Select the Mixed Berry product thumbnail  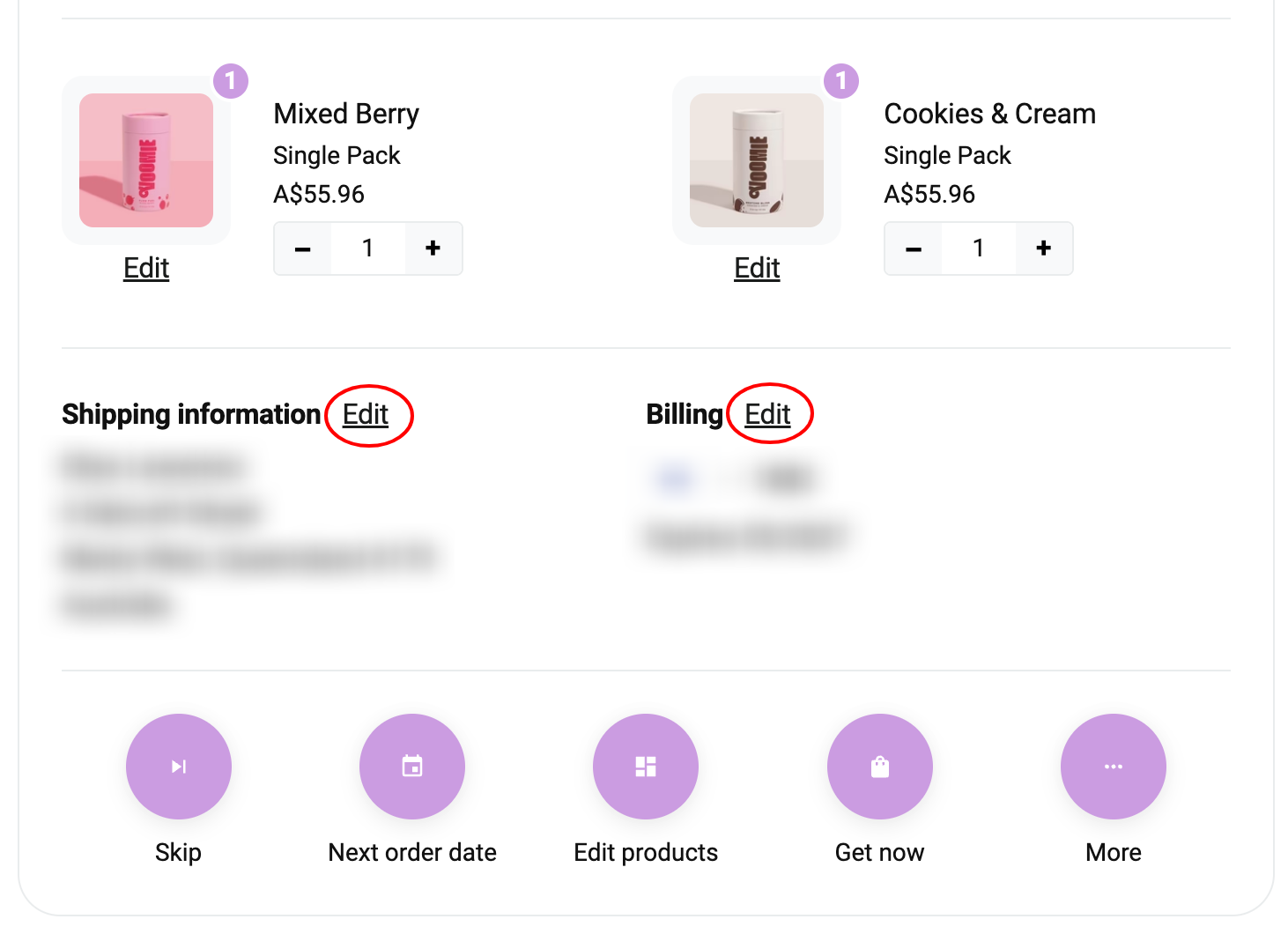pyautogui.click(x=146, y=160)
